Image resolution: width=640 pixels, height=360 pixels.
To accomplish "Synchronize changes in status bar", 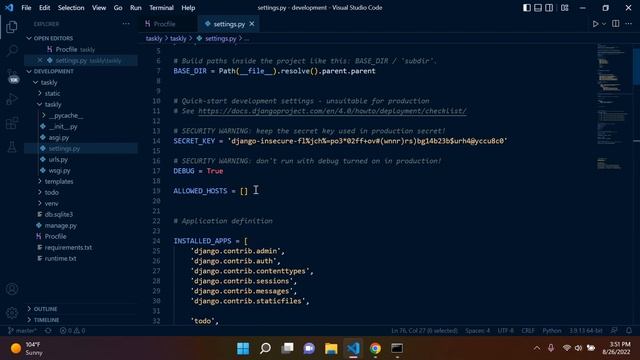I will coord(48,331).
